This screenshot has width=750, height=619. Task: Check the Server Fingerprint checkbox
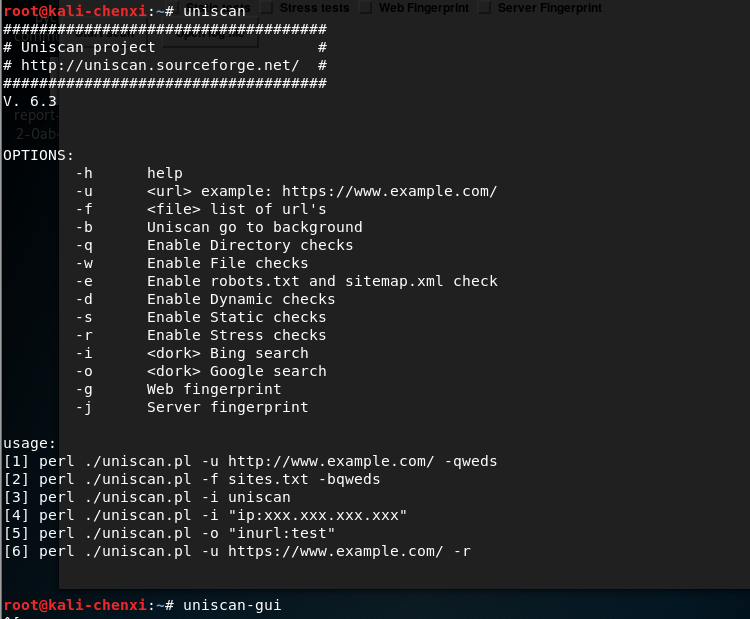coord(485,8)
